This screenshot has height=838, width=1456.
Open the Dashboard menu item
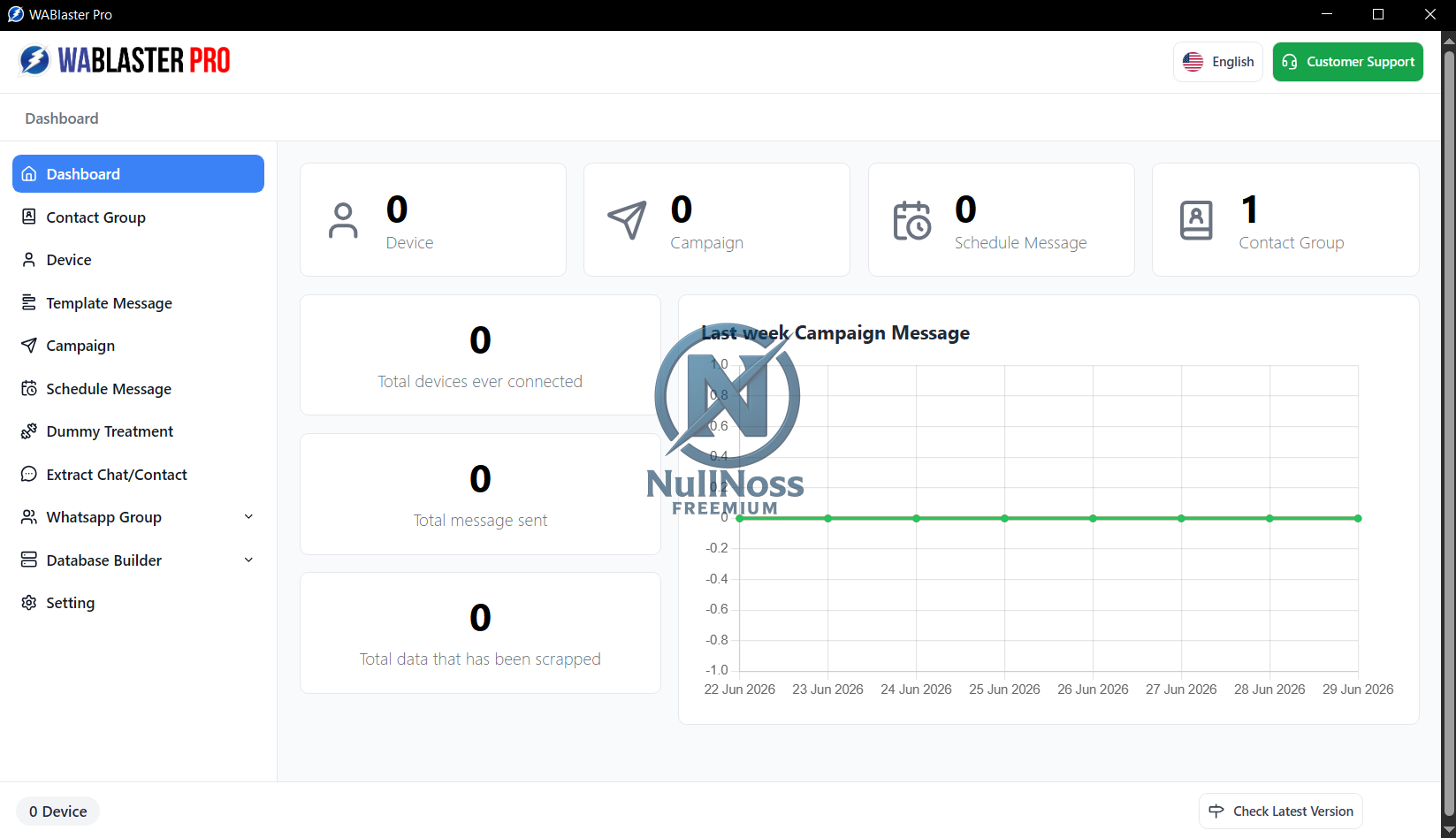pos(138,174)
